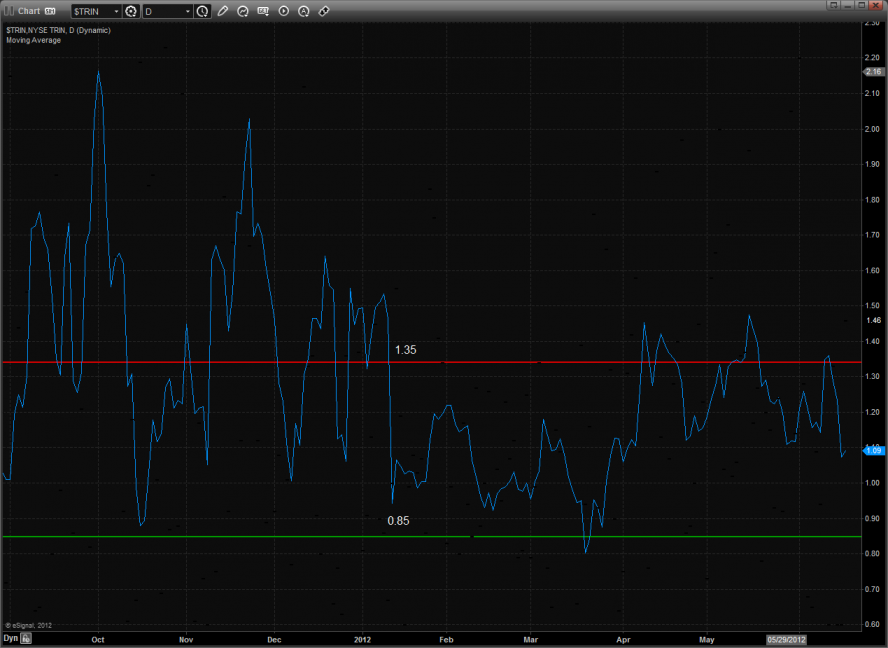Select the eraser/link tool icon

tap(324, 11)
